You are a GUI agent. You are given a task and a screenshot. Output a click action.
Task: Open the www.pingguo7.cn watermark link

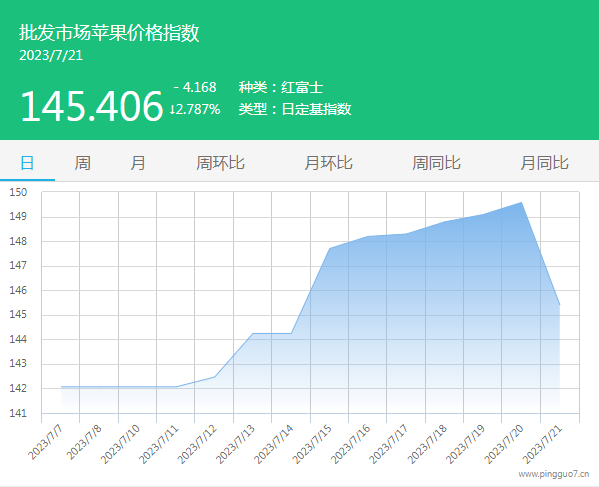pos(554,474)
